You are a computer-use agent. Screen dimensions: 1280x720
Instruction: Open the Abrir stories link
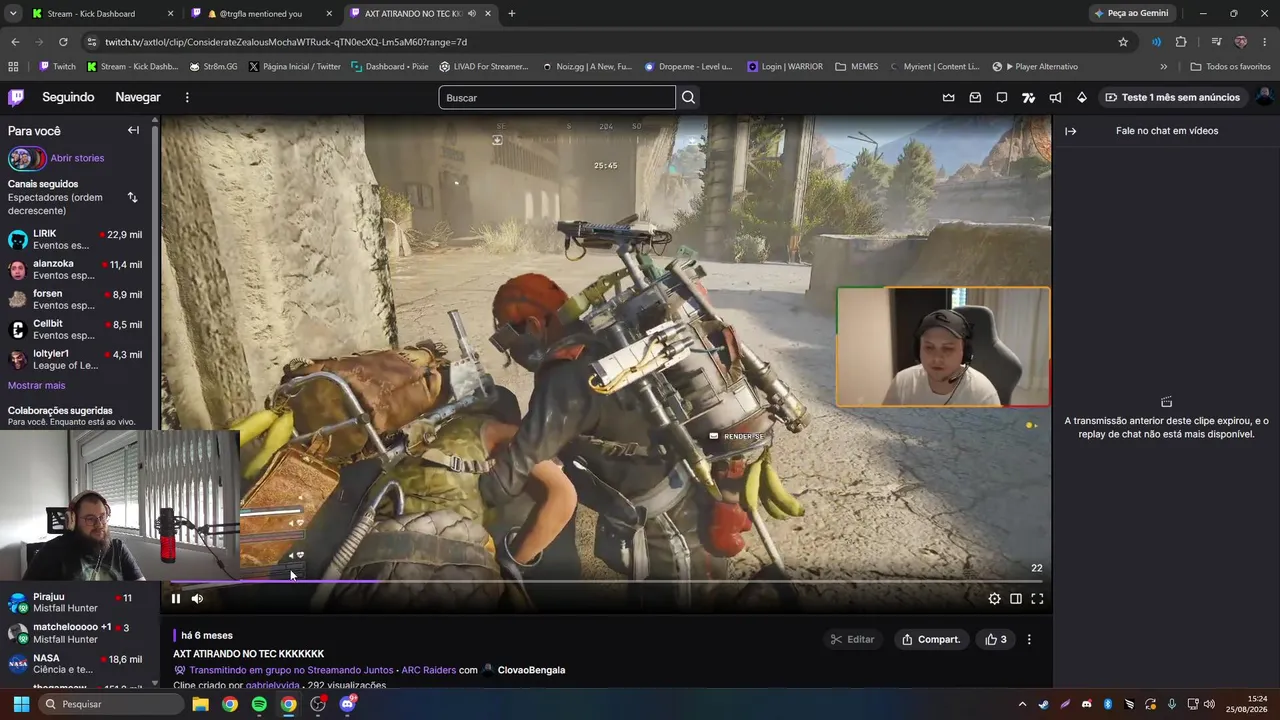[x=77, y=158]
